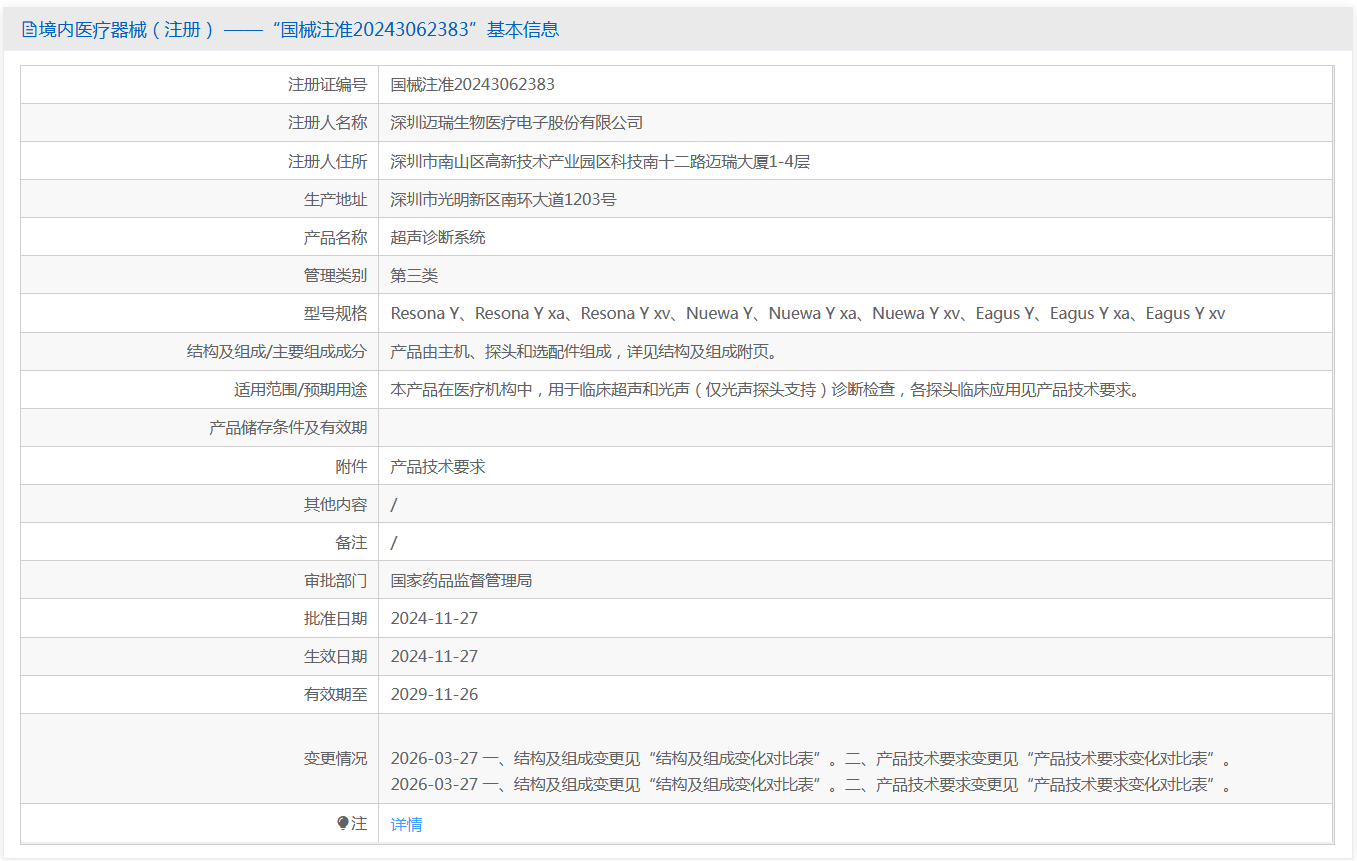1357x861 pixels.
Task: Click the second 2026-03-27 change record line
Action: pos(811,784)
